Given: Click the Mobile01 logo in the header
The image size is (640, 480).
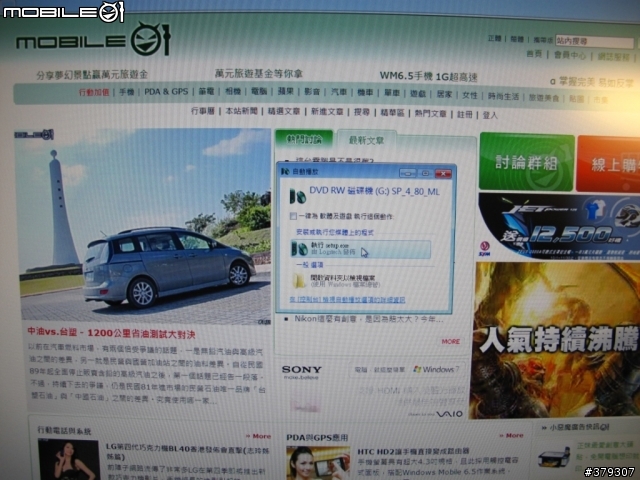Looking at the screenshot, I should 93,40.
